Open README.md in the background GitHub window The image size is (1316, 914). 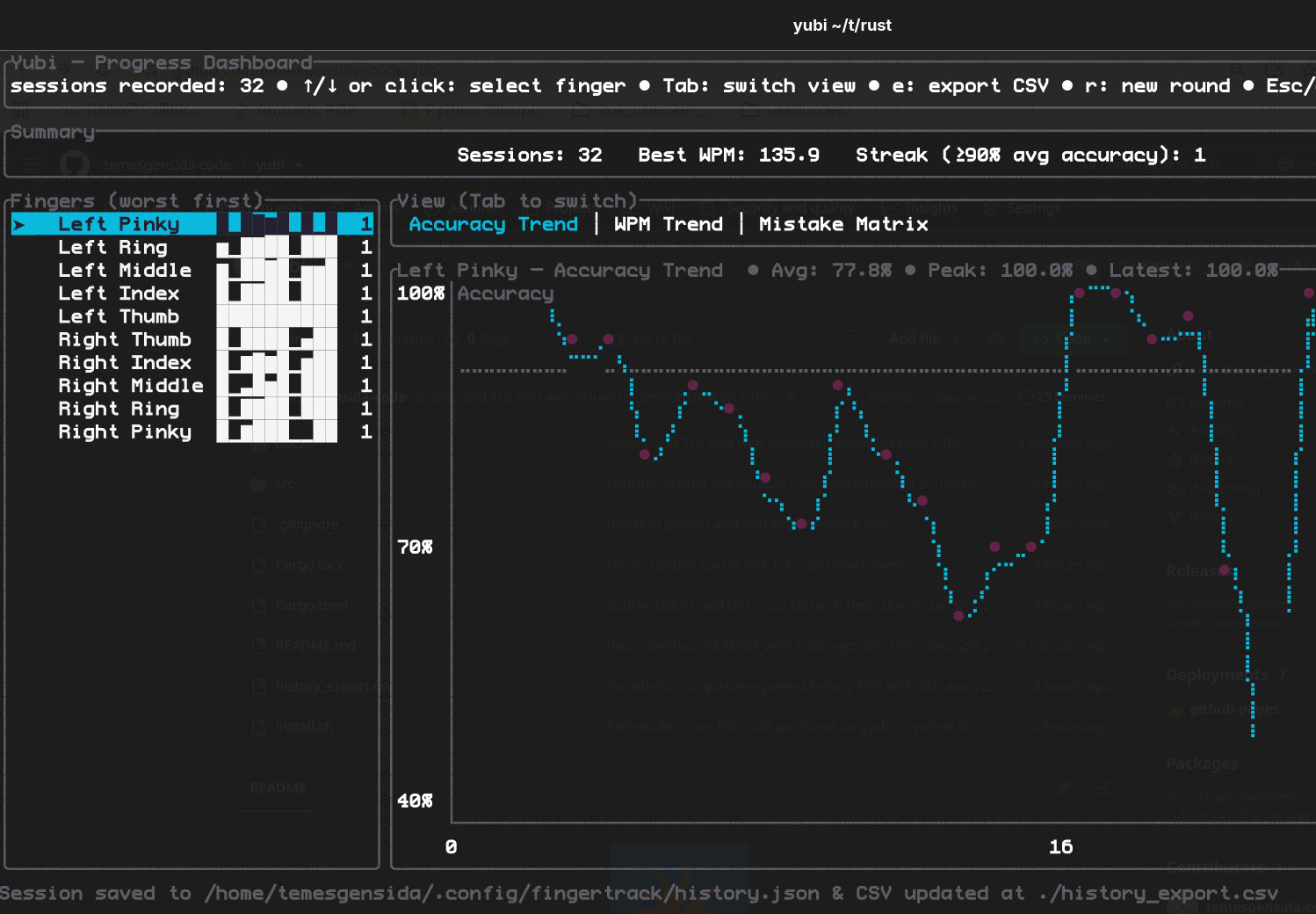pyautogui.click(x=315, y=645)
